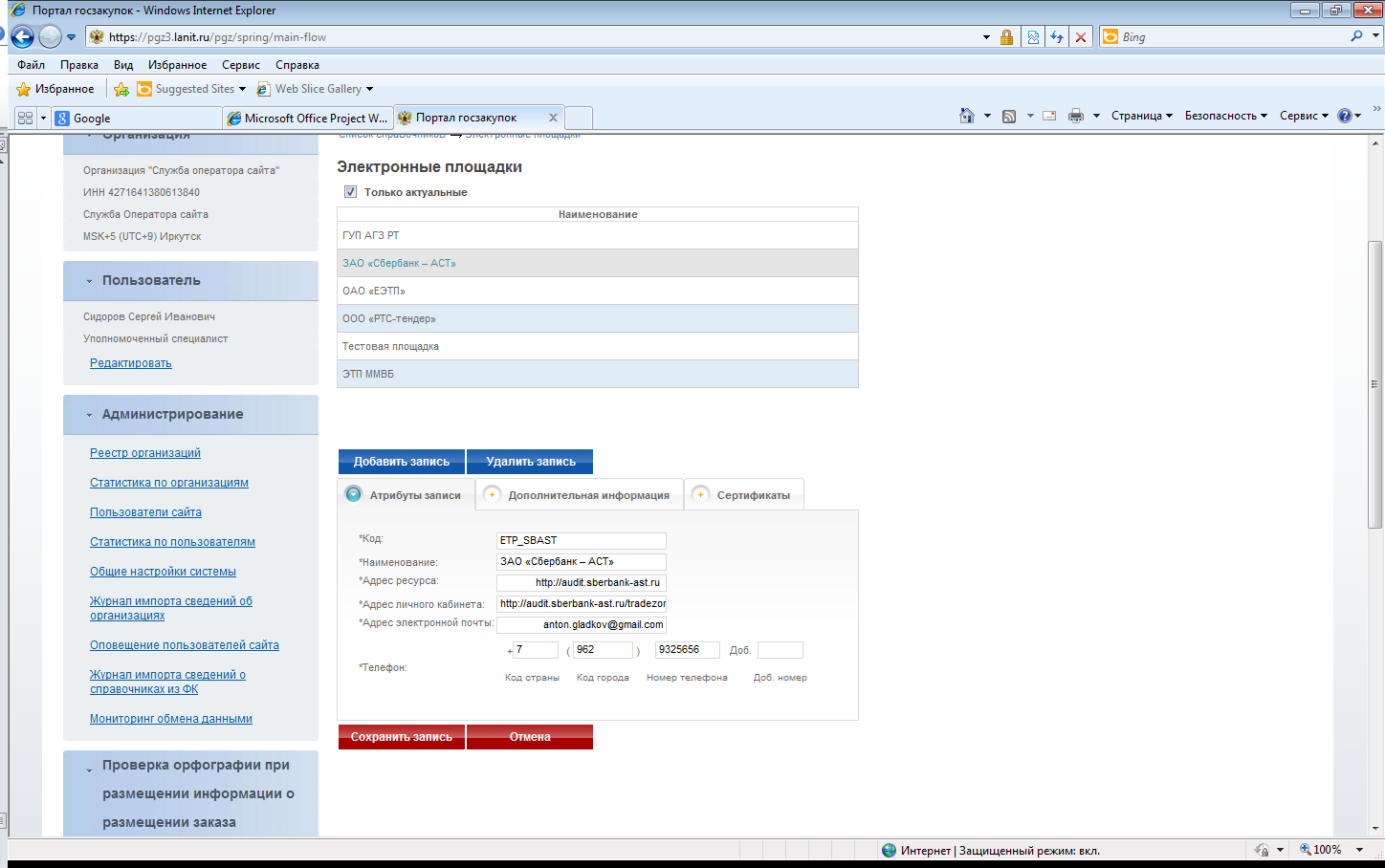This screenshot has height=868, width=1385.
Task: Click the plus icon on Сертификаты tab
Action: (x=700, y=494)
